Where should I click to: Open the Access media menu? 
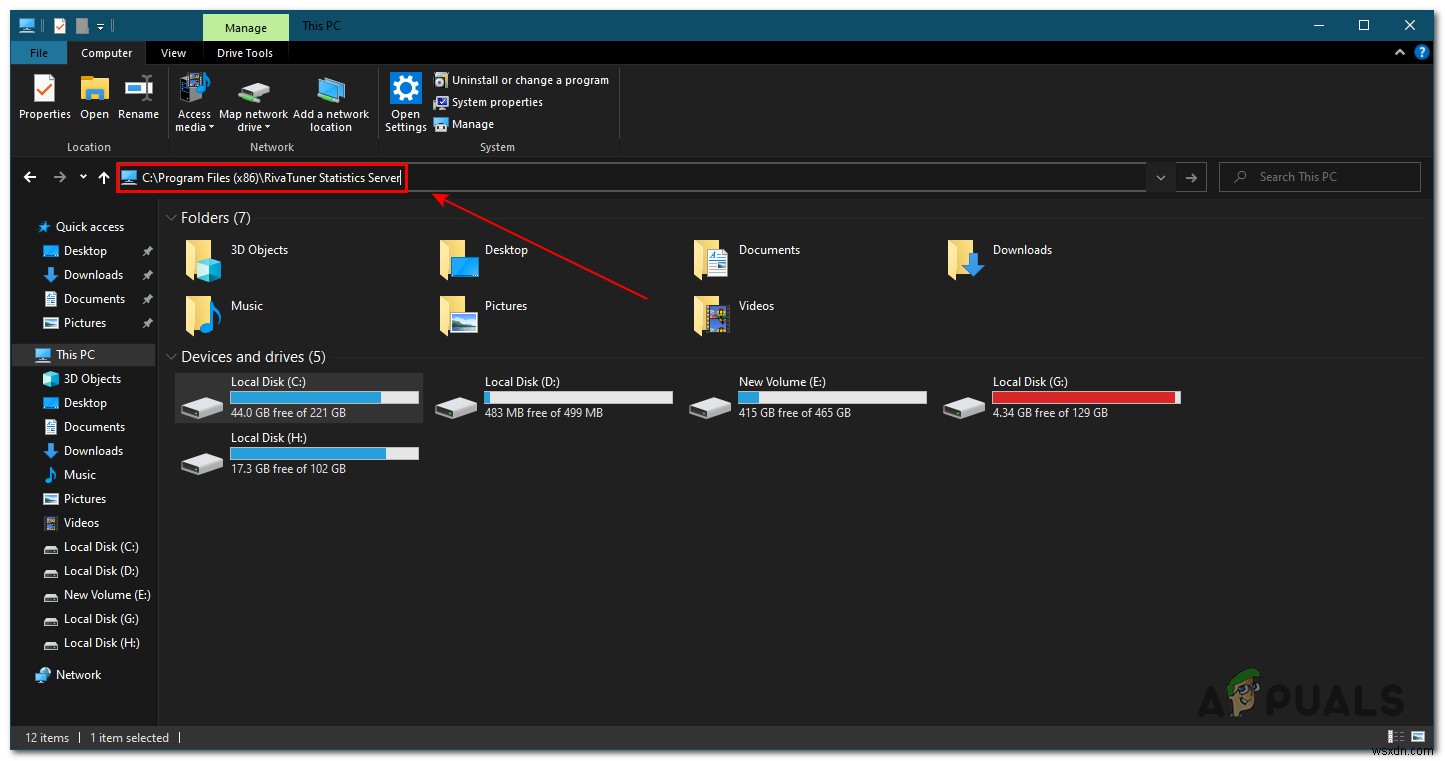coord(194,104)
